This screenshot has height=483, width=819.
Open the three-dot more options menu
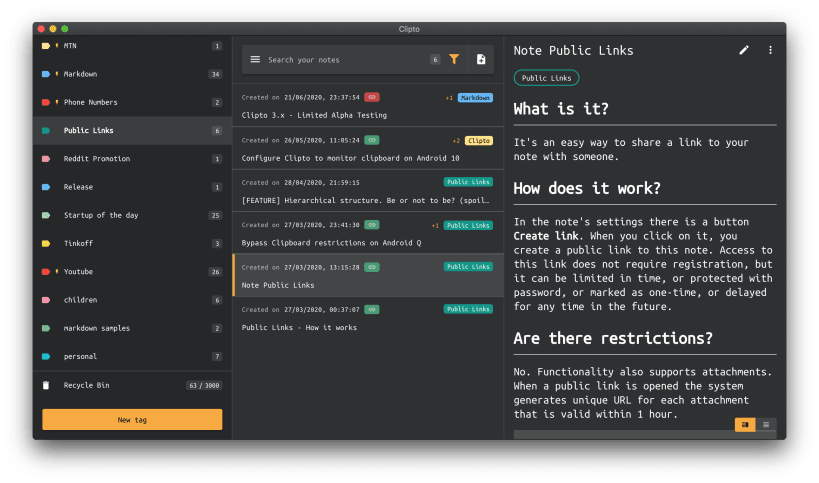pos(770,50)
